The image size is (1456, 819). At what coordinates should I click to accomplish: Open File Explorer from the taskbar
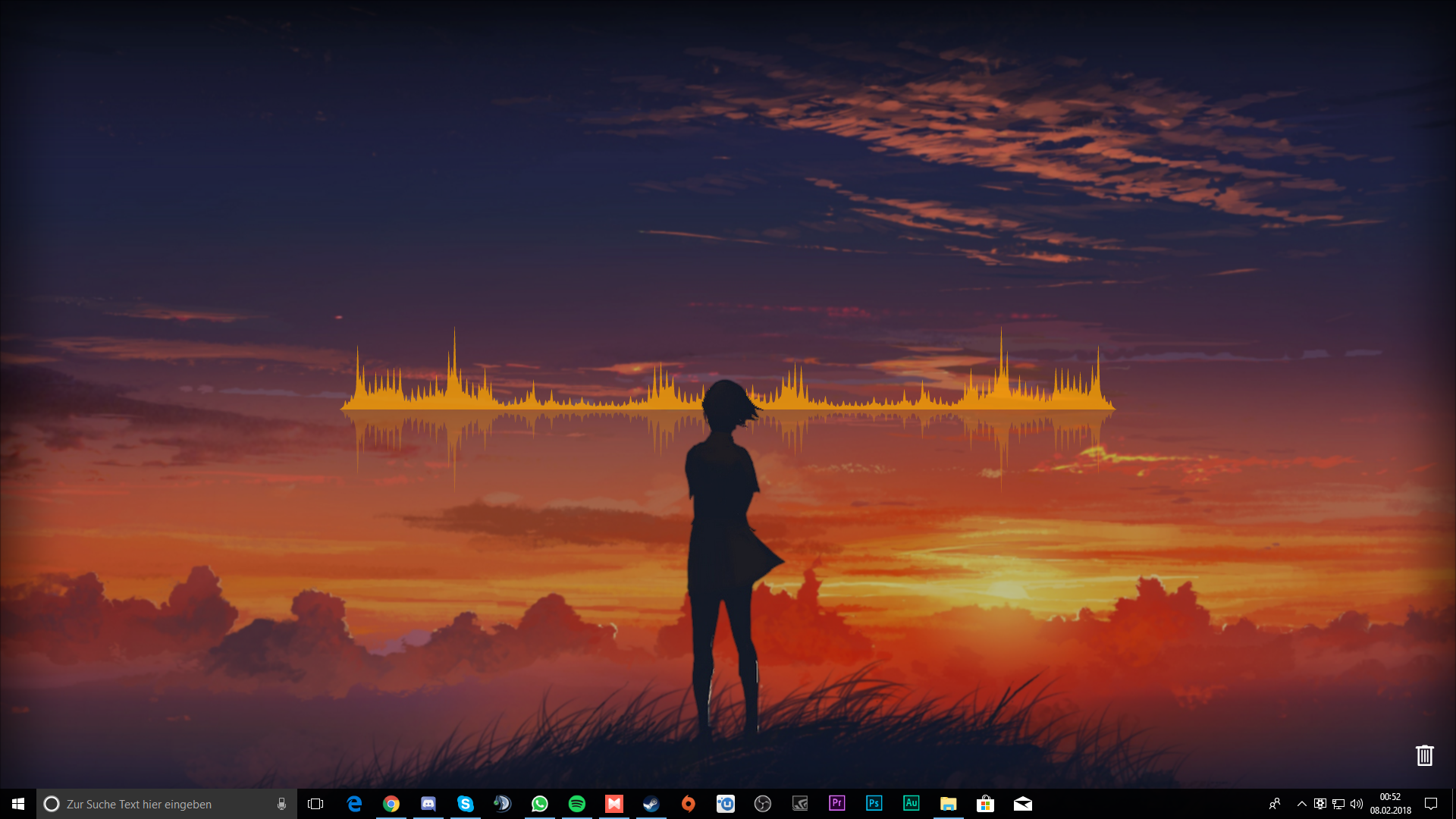pos(949,804)
